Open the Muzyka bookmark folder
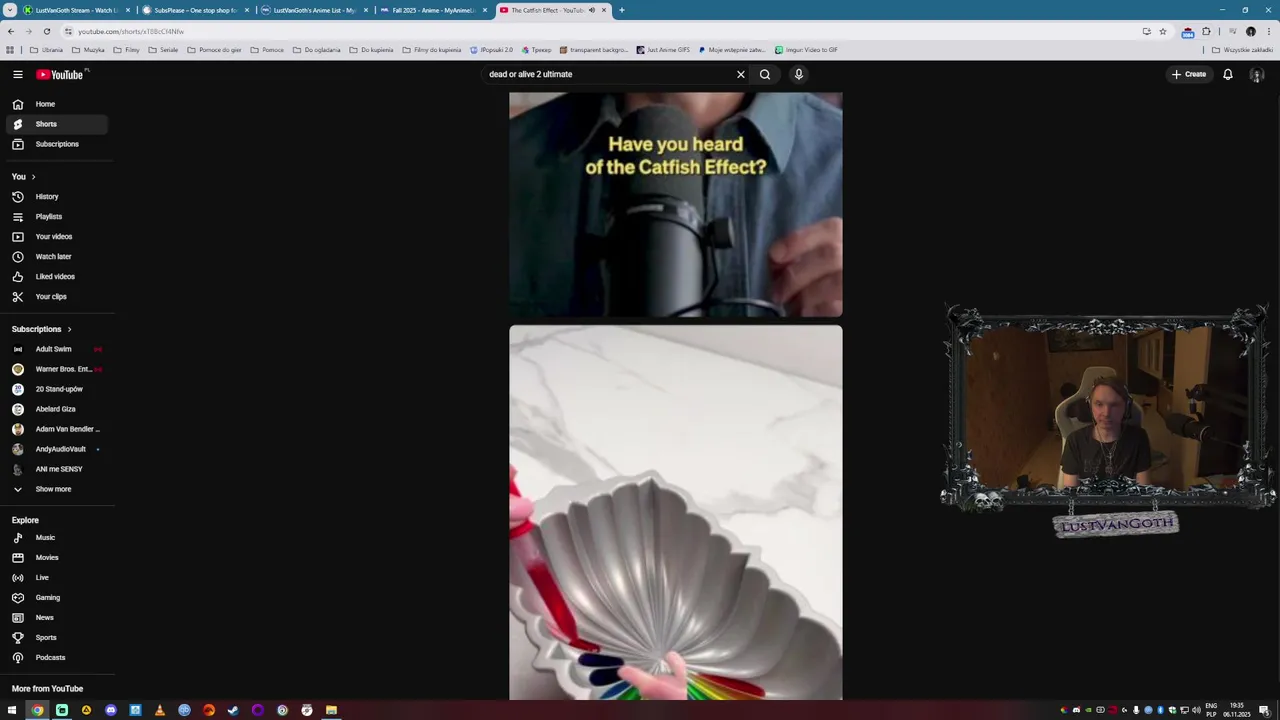This screenshot has width=1280, height=720. 87,49
